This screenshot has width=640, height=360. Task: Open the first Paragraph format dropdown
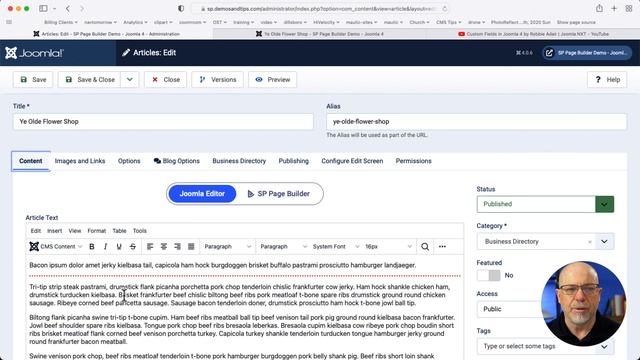(x=227, y=247)
